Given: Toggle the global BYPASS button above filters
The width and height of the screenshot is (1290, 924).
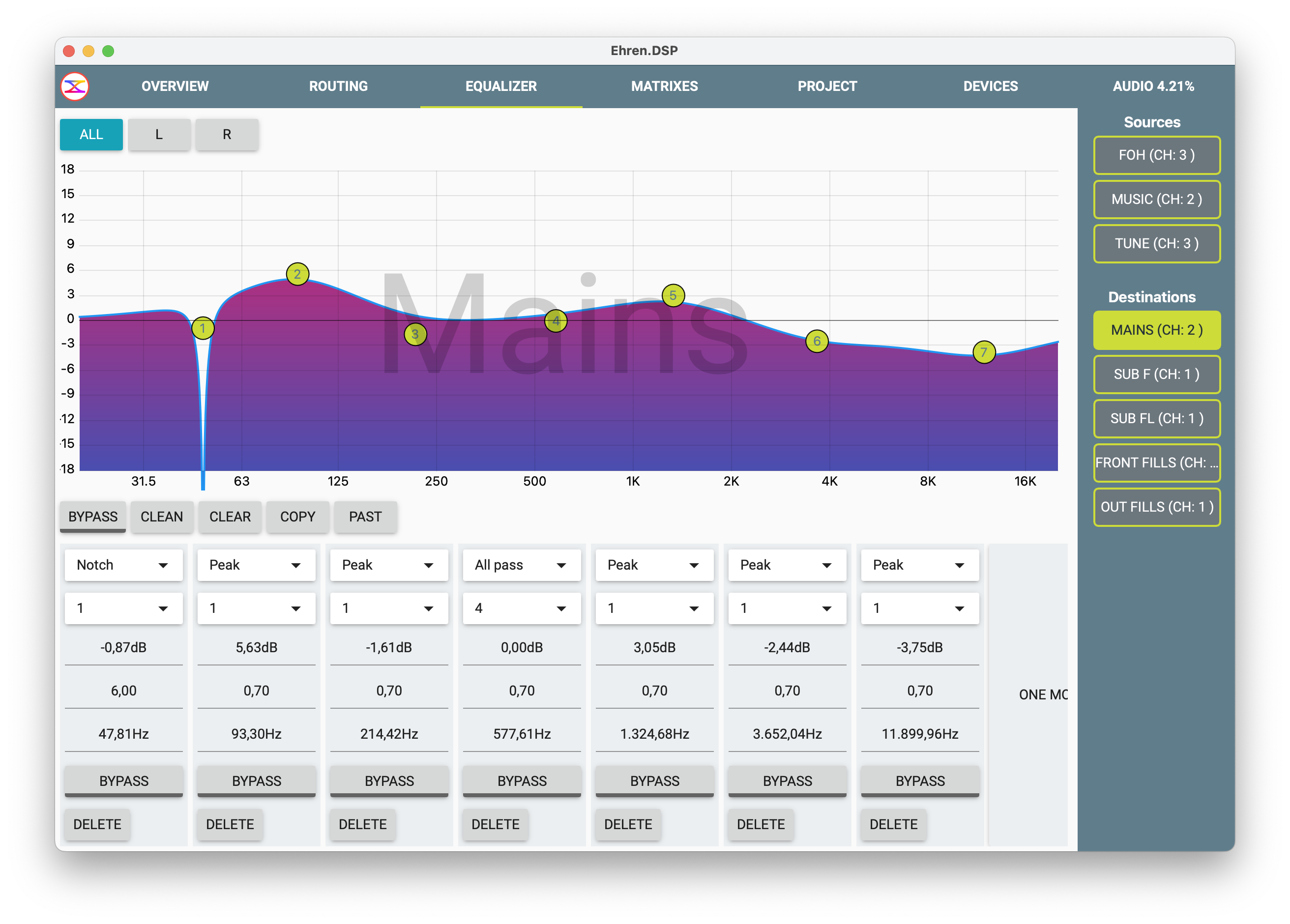Looking at the screenshot, I should tap(93, 516).
